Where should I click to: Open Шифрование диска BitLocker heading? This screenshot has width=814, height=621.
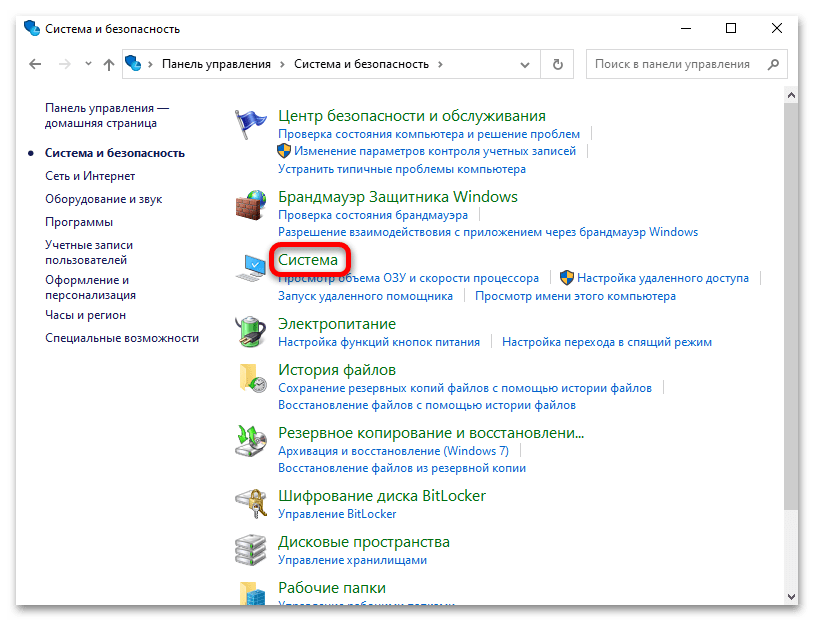pos(382,496)
